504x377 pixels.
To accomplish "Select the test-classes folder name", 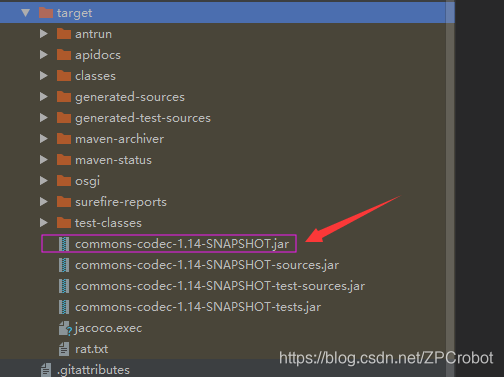I will point(108,223).
